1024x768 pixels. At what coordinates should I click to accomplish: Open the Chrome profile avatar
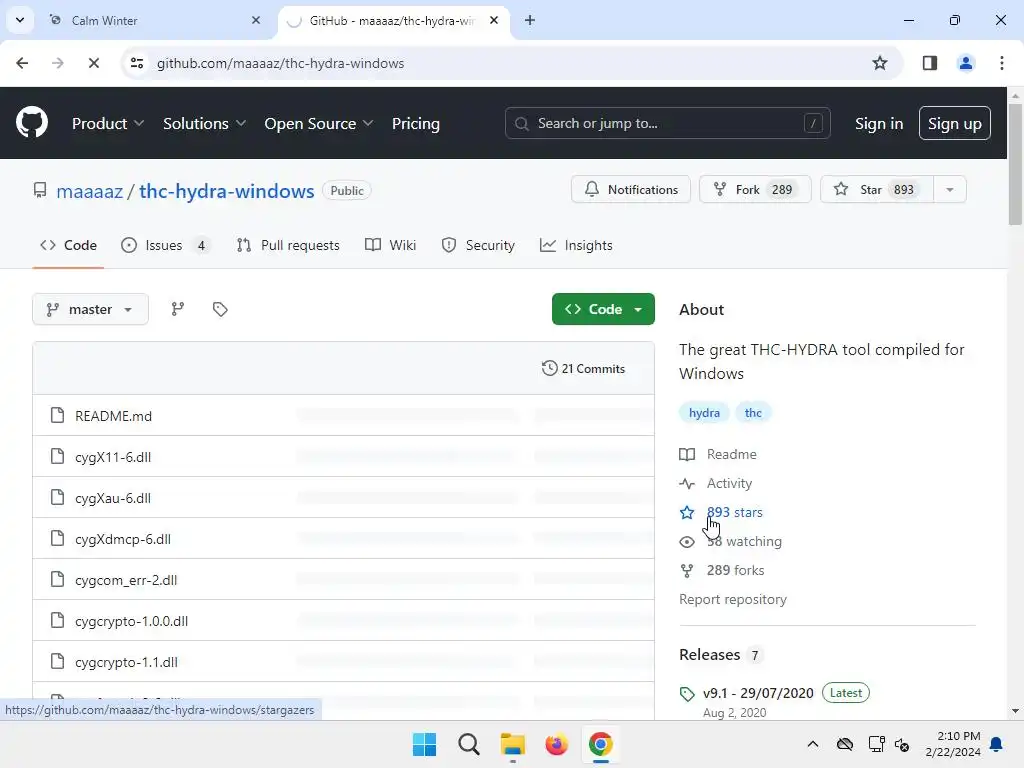(x=965, y=63)
